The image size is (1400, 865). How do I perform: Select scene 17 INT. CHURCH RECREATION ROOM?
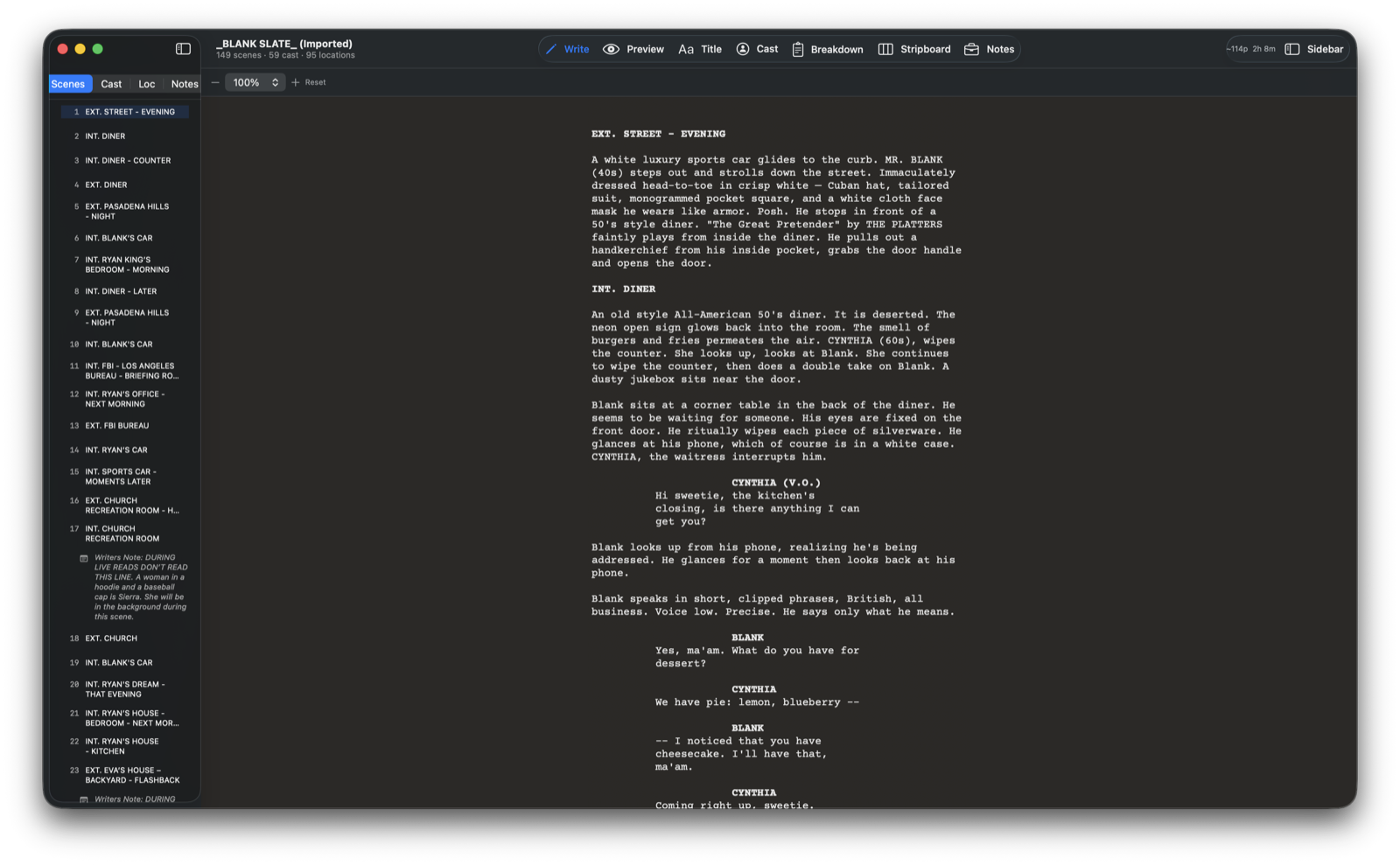coord(125,534)
